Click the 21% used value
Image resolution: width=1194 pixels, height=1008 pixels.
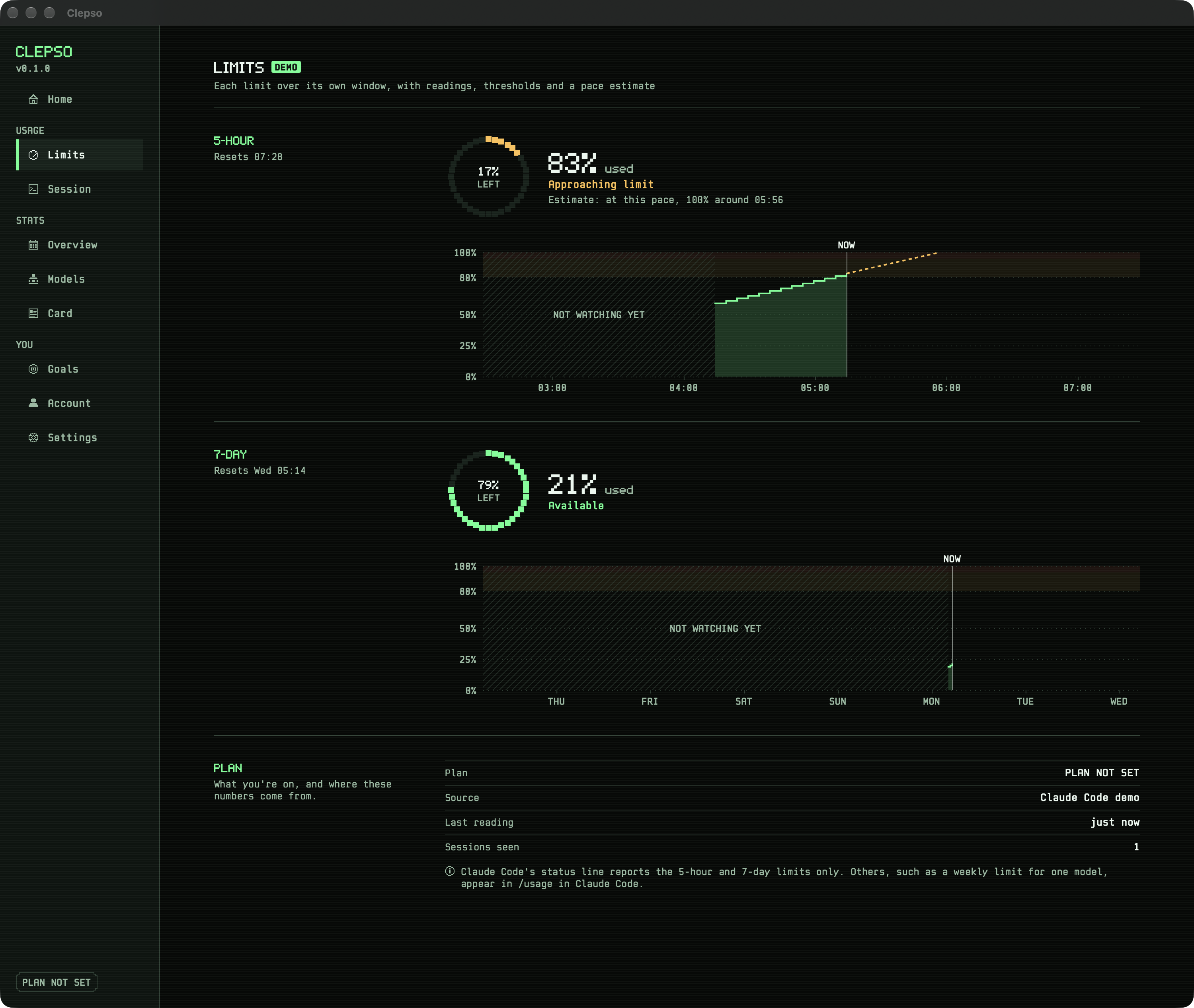point(591,485)
